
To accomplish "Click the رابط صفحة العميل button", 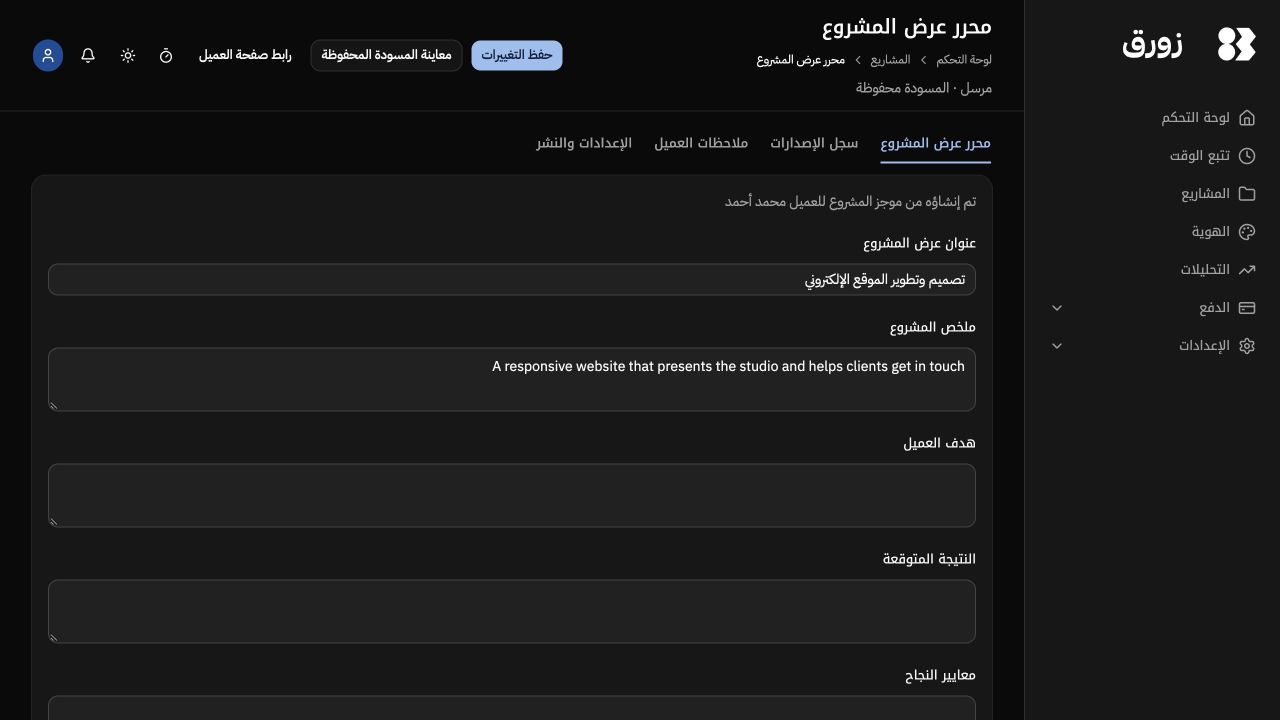I will point(245,56).
